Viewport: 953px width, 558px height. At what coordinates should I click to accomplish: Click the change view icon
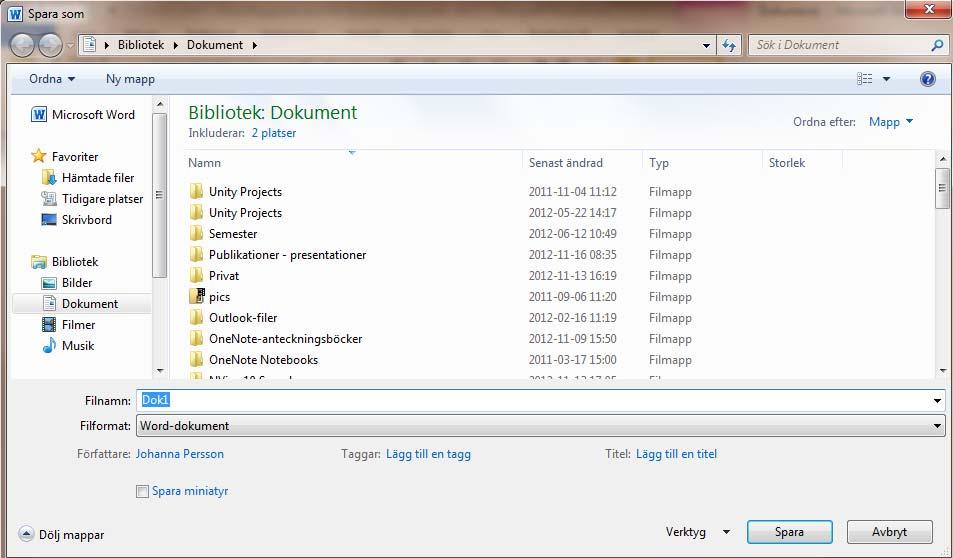(x=864, y=79)
